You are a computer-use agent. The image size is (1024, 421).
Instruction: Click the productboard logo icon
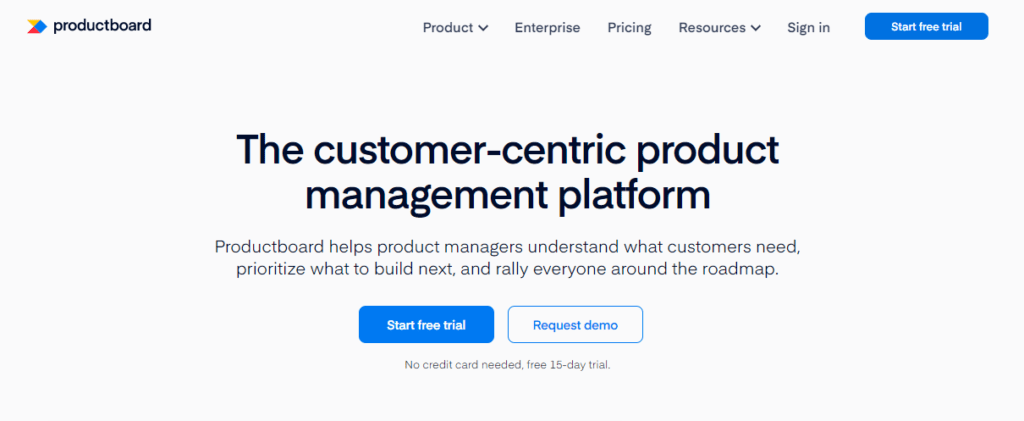[x=36, y=26]
